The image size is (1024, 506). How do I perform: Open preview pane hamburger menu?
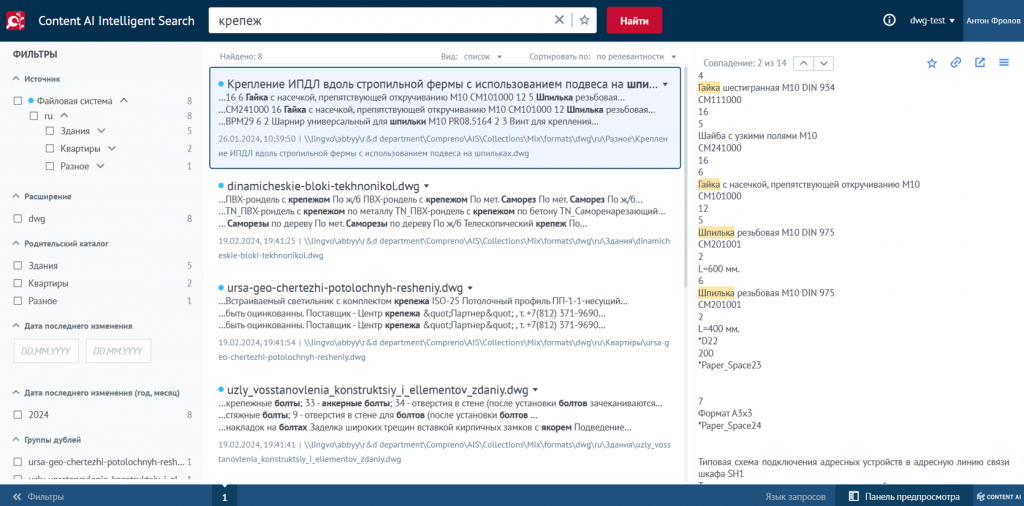click(1004, 63)
